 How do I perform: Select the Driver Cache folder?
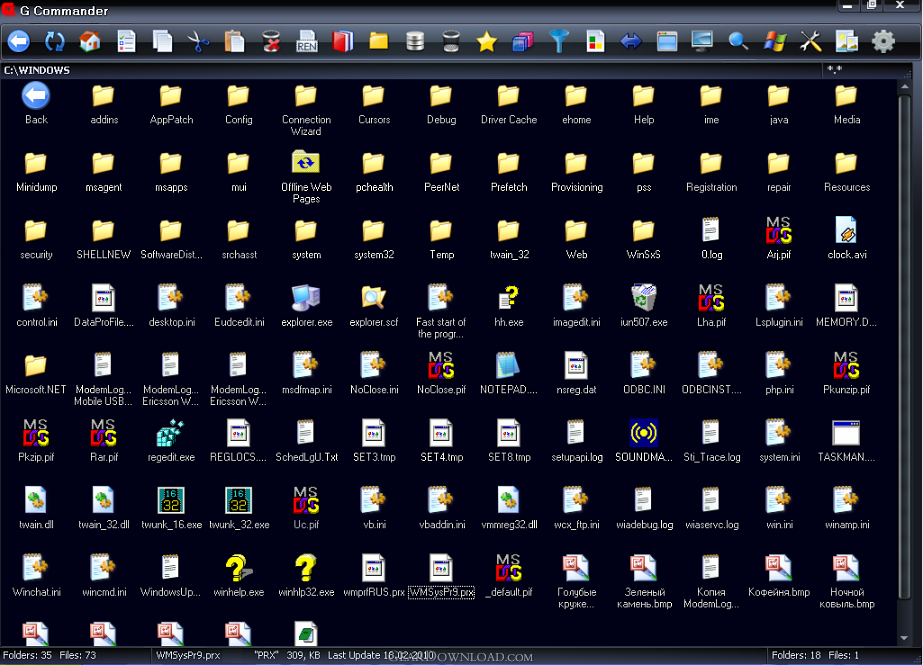[509, 105]
